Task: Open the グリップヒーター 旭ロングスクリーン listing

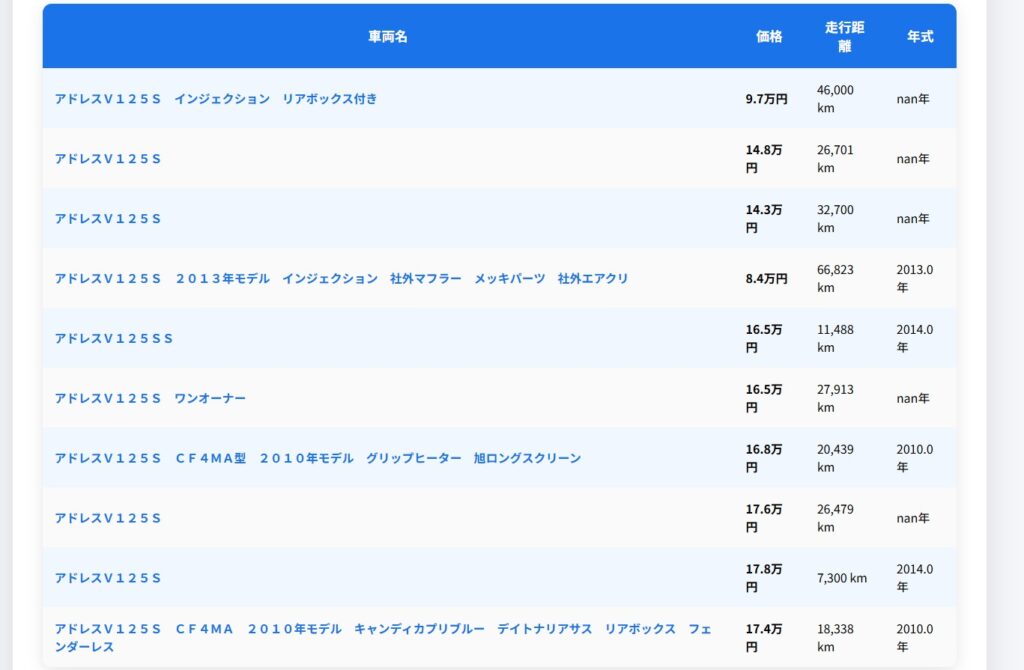Action: [x=317, y=458]
